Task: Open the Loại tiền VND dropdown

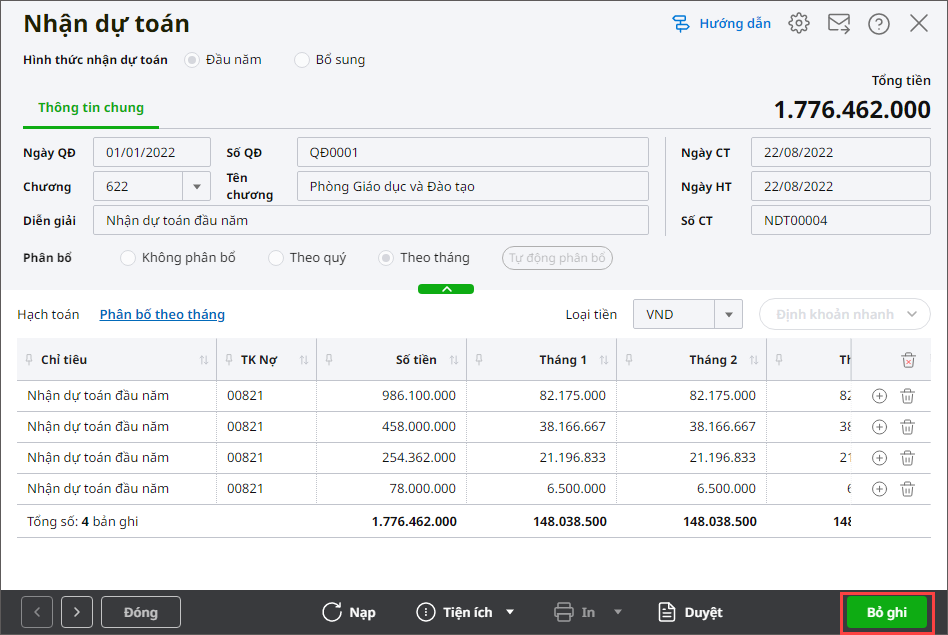Action: click(x=729, y=314)
